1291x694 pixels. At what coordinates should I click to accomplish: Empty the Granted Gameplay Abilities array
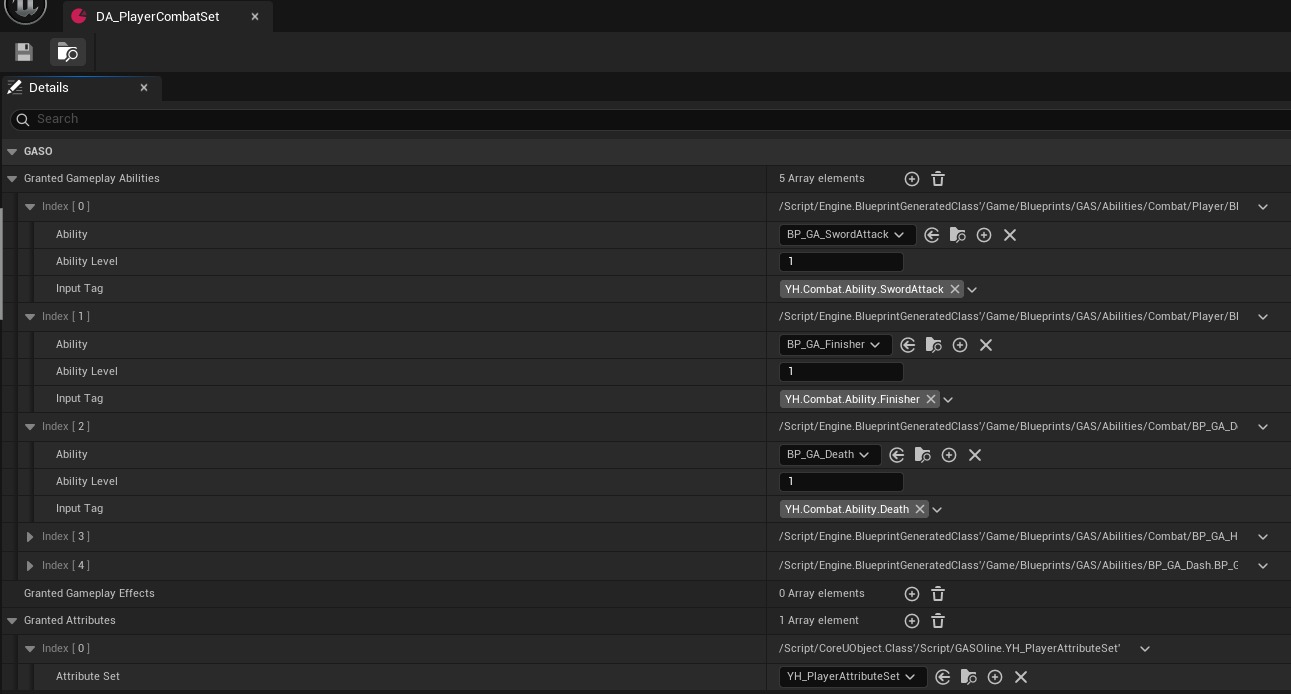(x=938, y=179)
